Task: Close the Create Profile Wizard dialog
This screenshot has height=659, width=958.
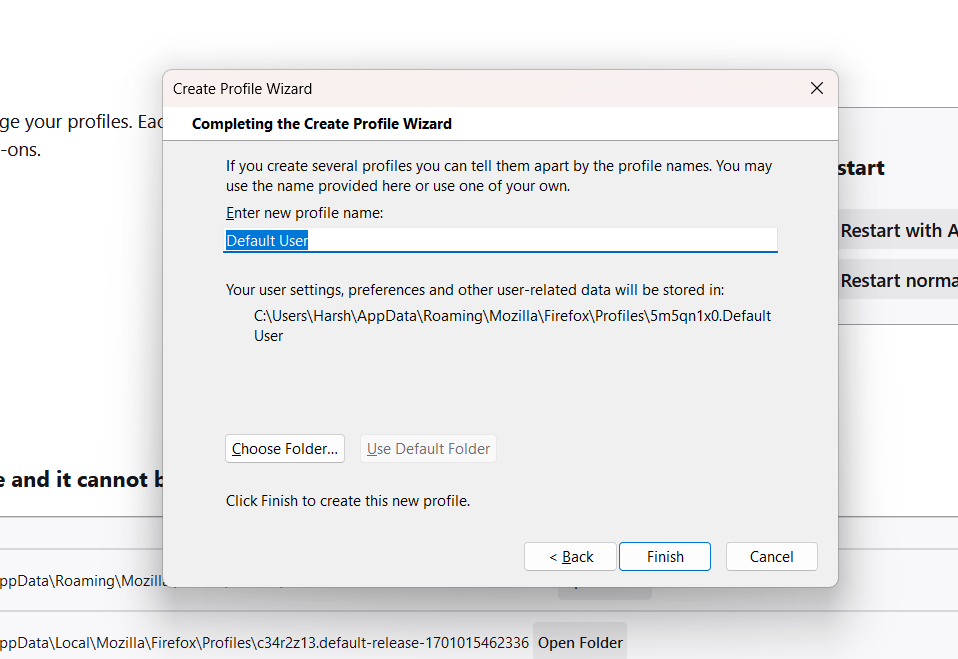Action: coord(817,88)
